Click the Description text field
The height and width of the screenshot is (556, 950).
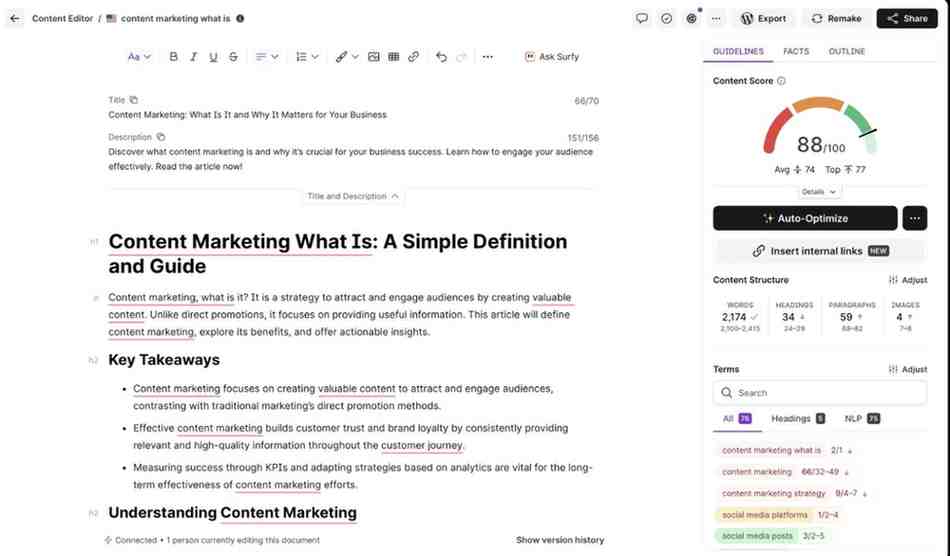[x=351, y=159]
